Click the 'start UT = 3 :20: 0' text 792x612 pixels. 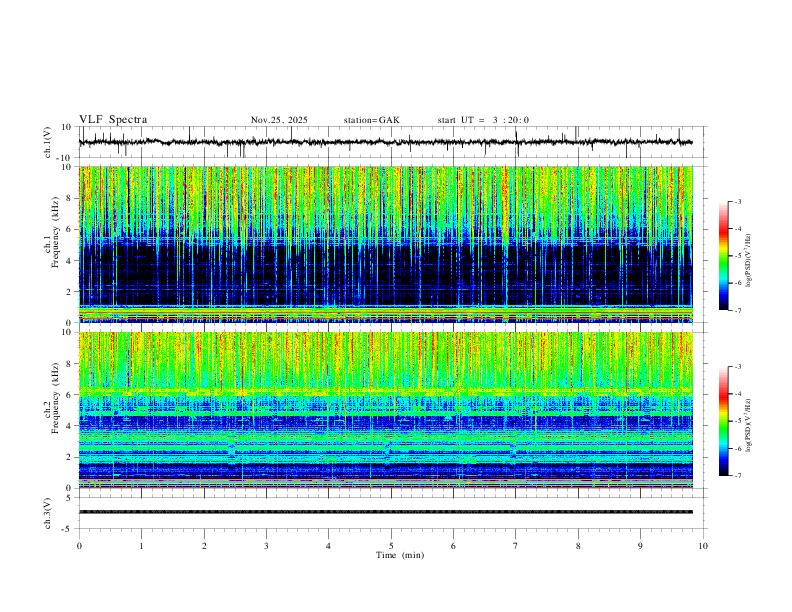click(x=483, y=120)
